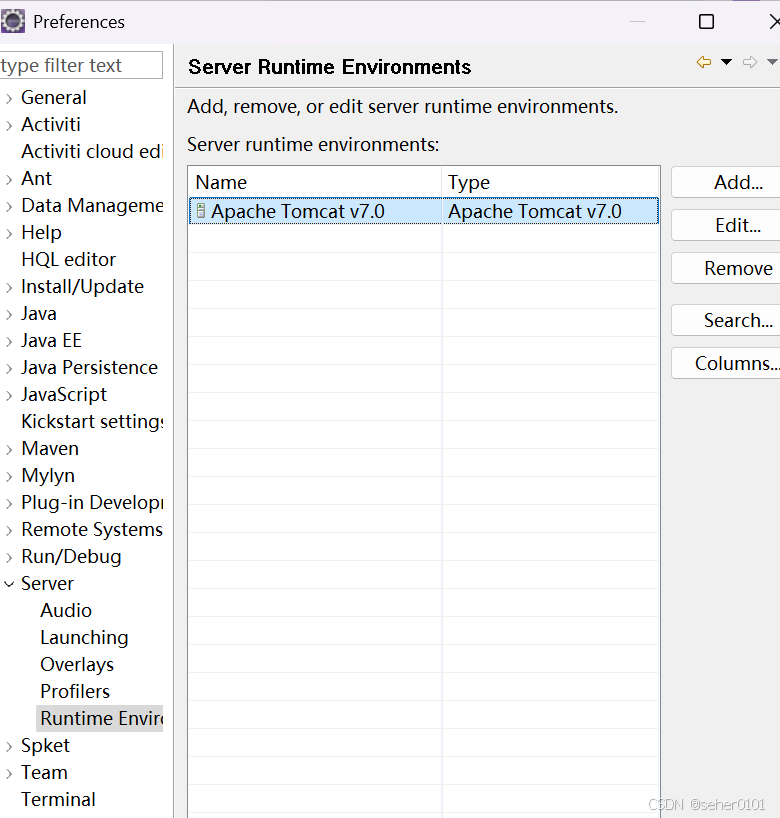780x818 pixels.
Task: Click the forward navigation arrow icon
Action: click(750, 62)
